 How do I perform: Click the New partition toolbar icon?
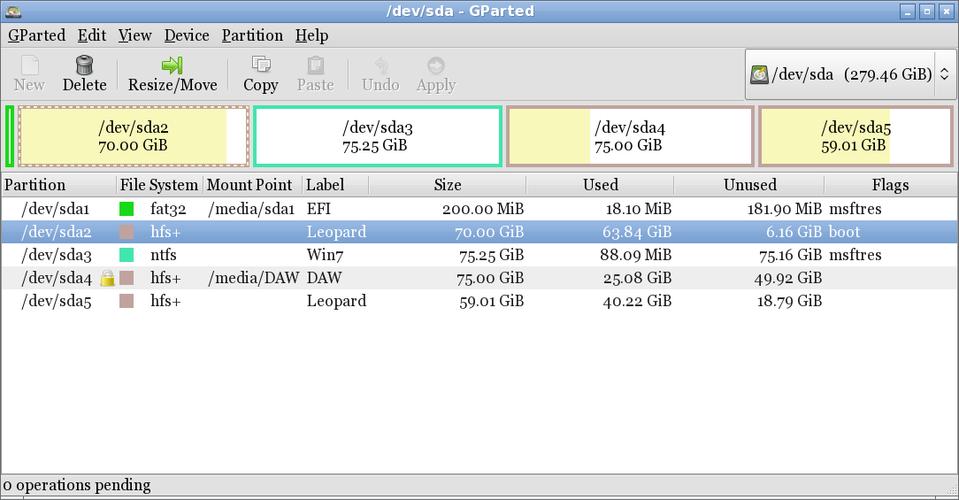coord(29,66)
